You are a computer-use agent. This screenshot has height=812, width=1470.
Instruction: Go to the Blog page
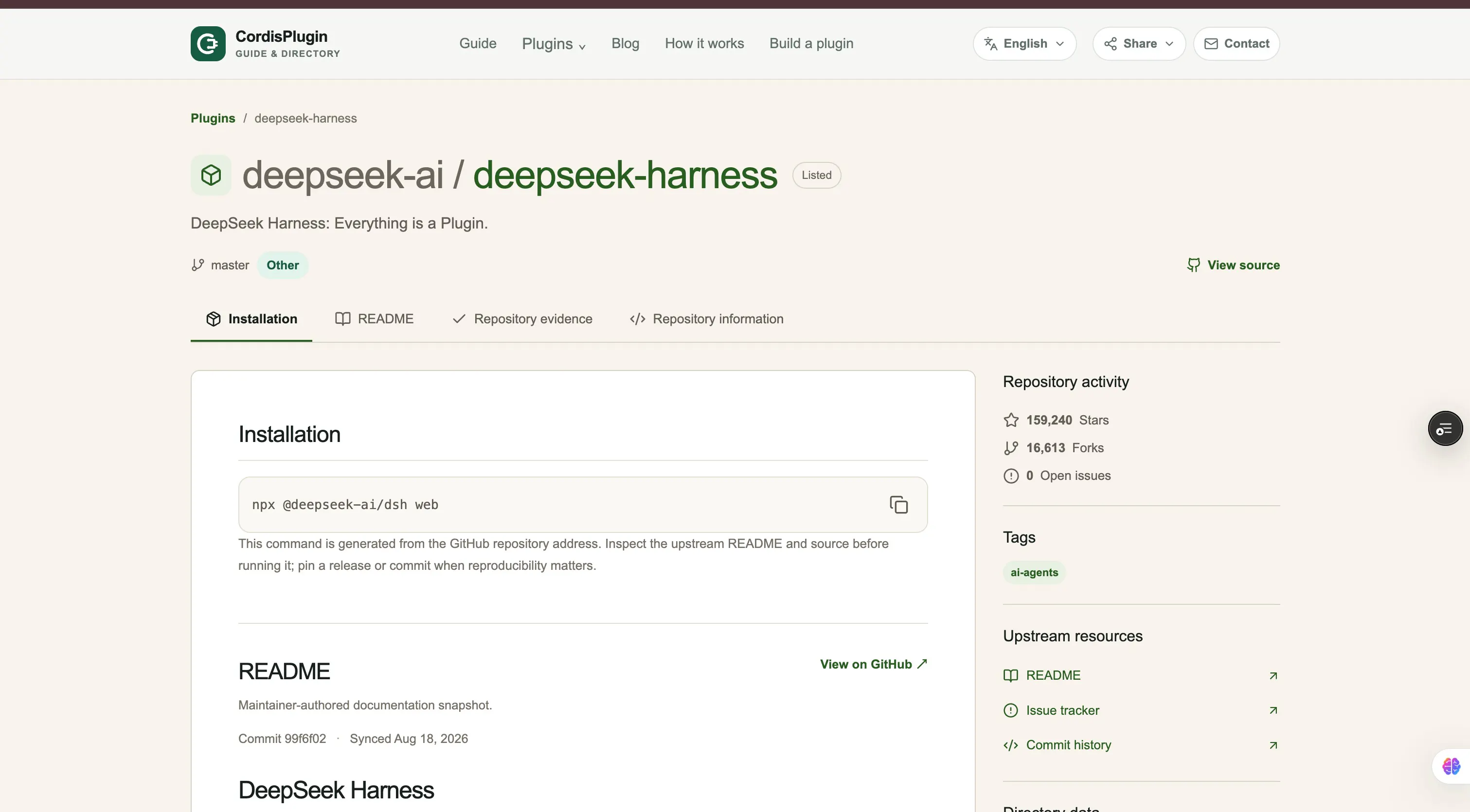click(625, 44)
